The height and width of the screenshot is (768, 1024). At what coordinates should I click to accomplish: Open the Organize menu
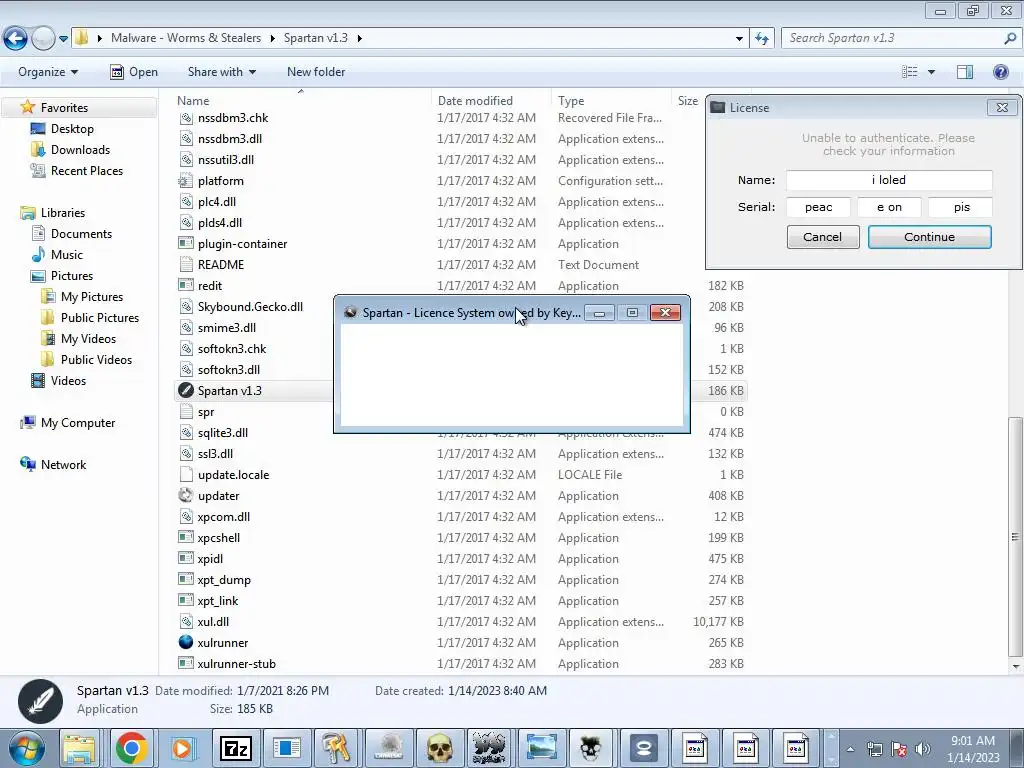pos(48,72)
